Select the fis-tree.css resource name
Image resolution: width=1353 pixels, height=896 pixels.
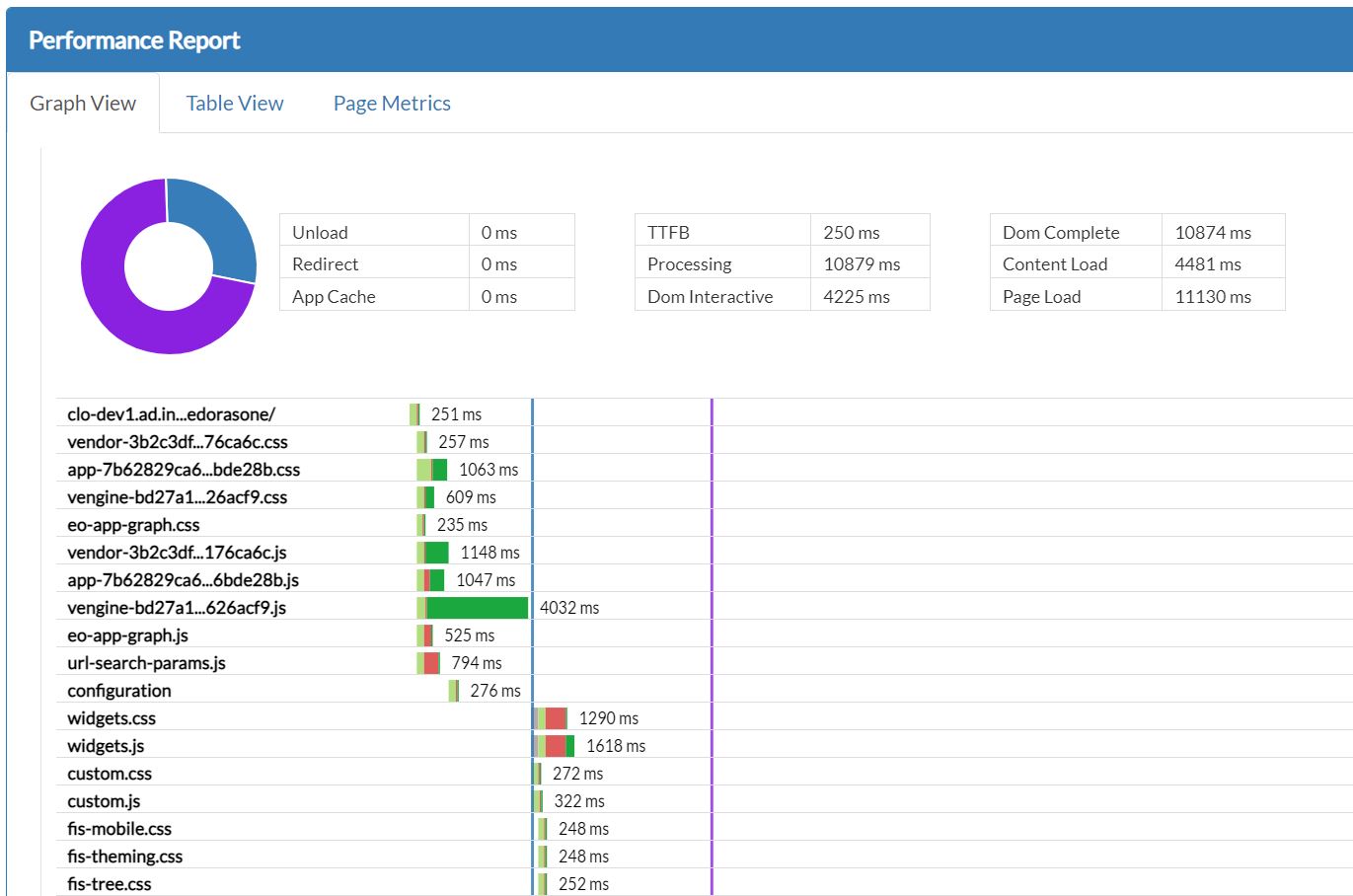tap(110, 884)
